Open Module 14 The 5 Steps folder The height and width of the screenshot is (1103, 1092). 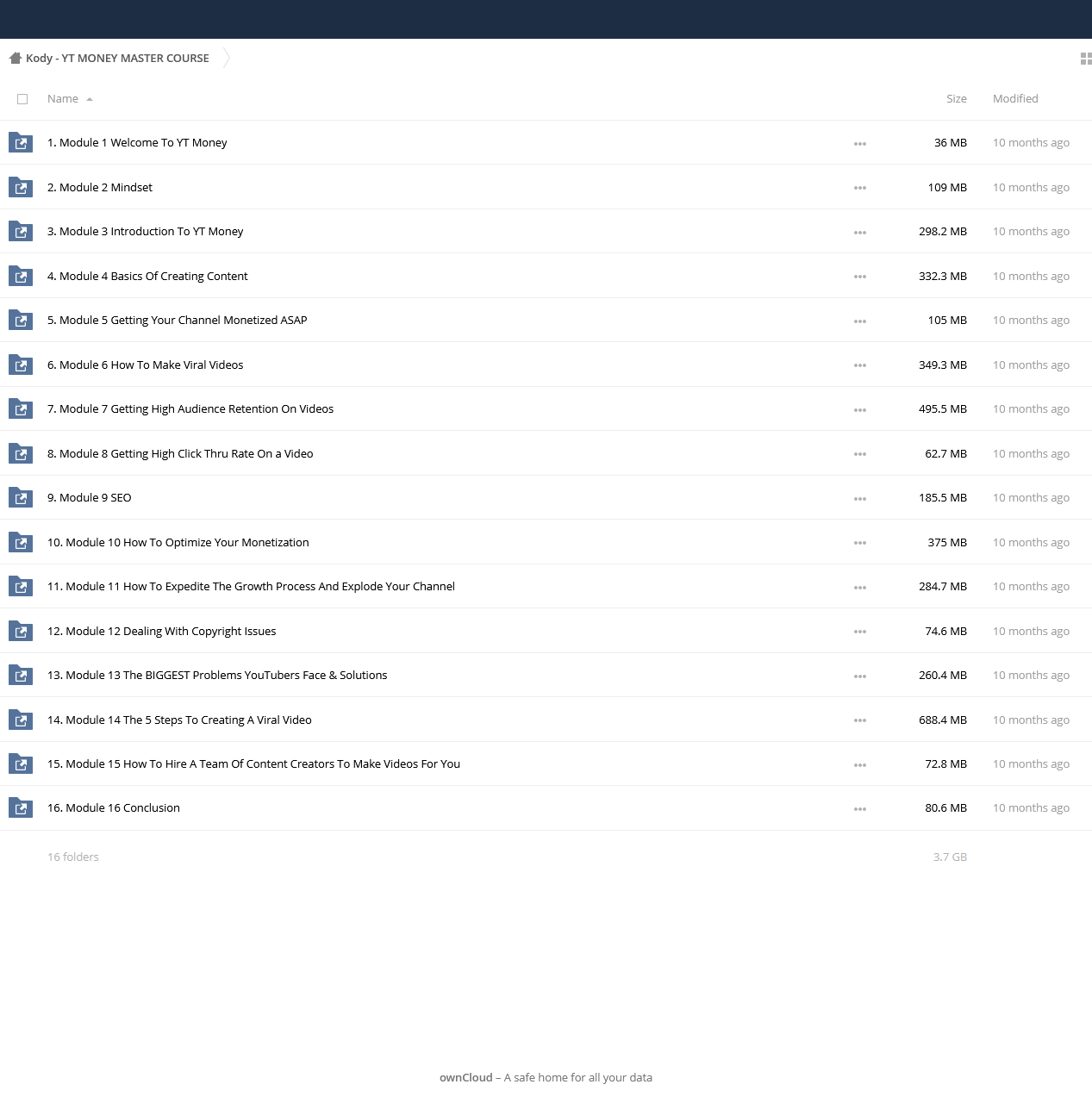179,720
